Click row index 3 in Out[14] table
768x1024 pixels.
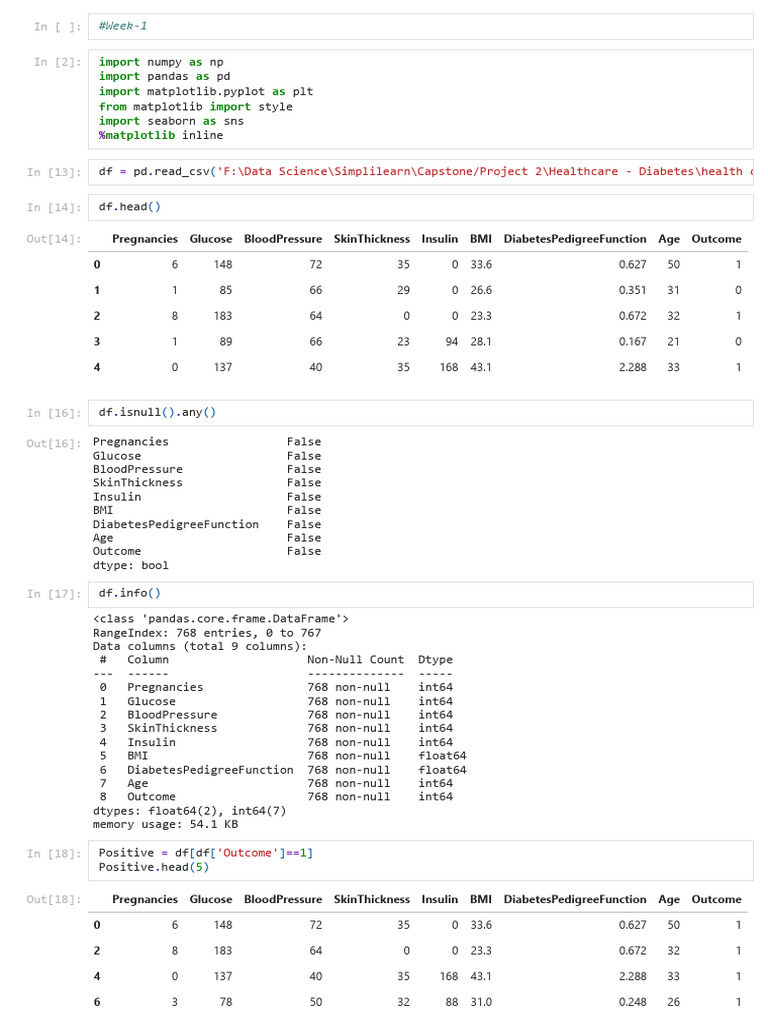pos(97,341)
